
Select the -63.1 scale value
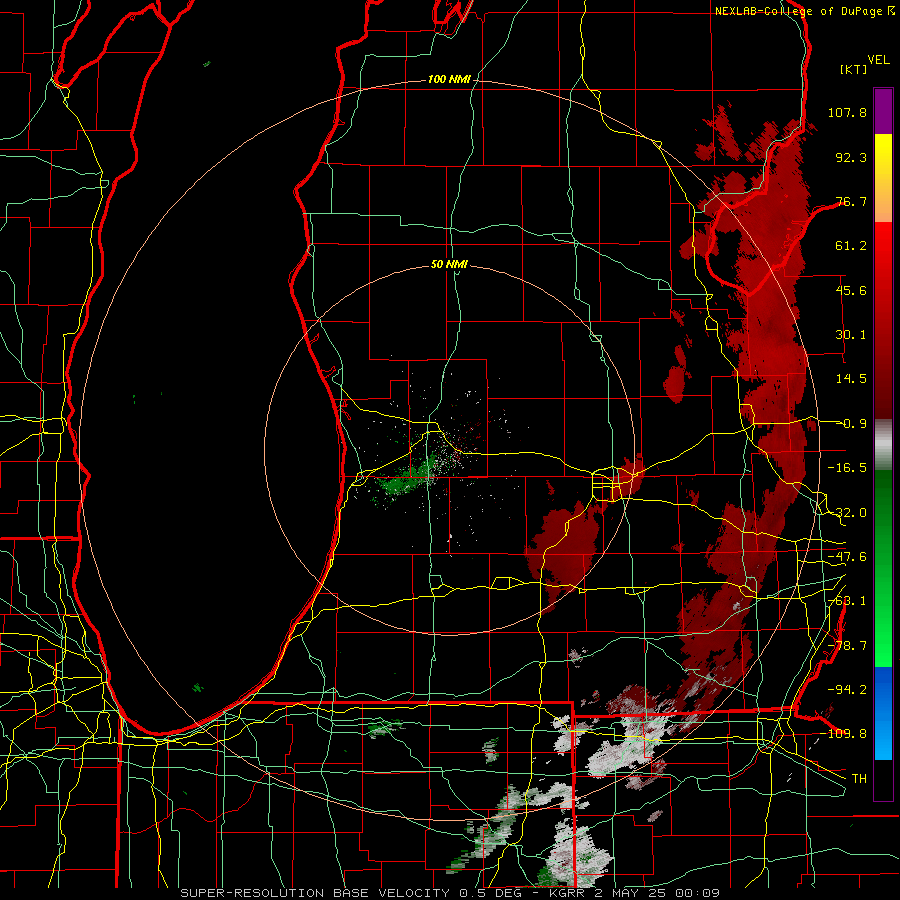coord(847,601)
